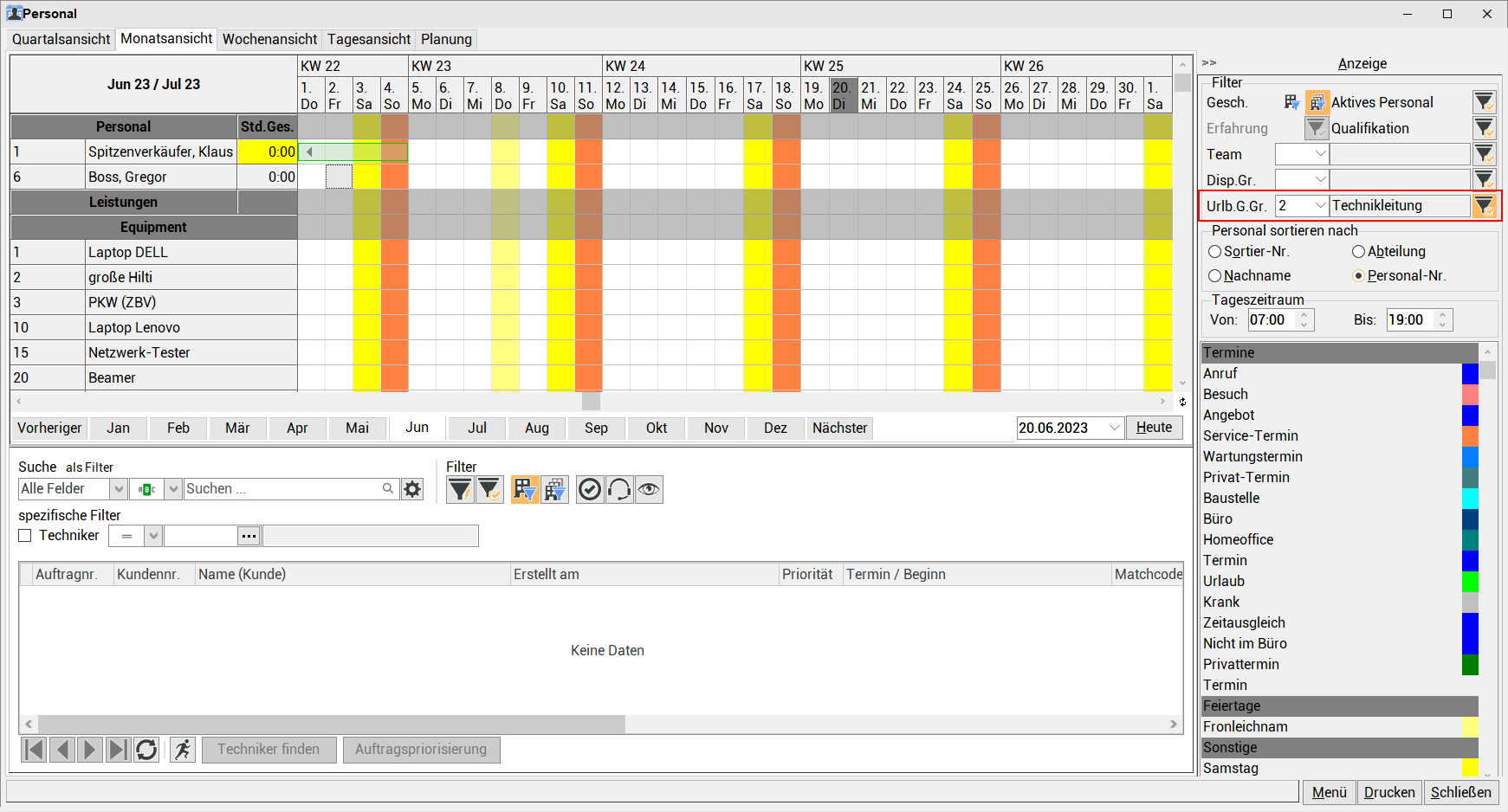1508x812 pixels.
Task: Click the green Urlaub color swatch
Action: (1470, 582)
